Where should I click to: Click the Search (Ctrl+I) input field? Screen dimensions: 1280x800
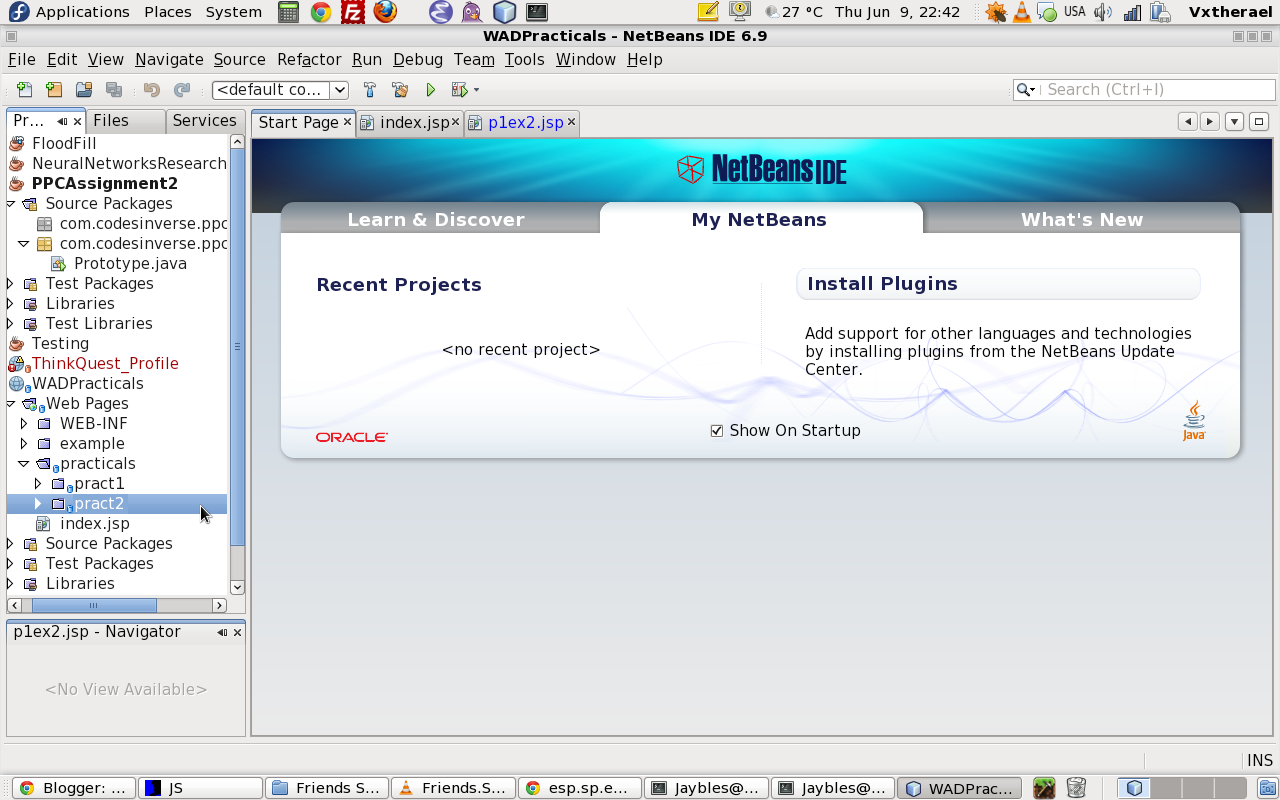(1157, 90)
